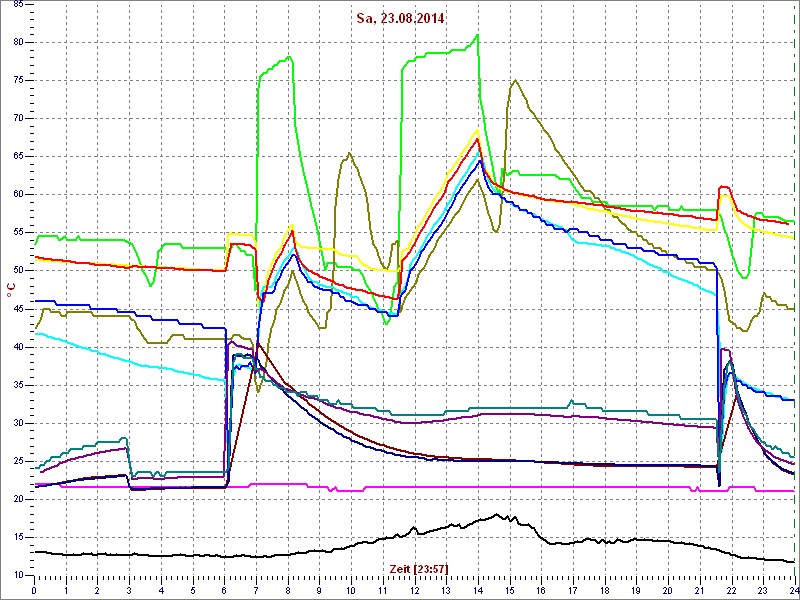This screenshot has width=800, height=600.
Task: Click hour 21 on the time axis
Action: (700, 590)
